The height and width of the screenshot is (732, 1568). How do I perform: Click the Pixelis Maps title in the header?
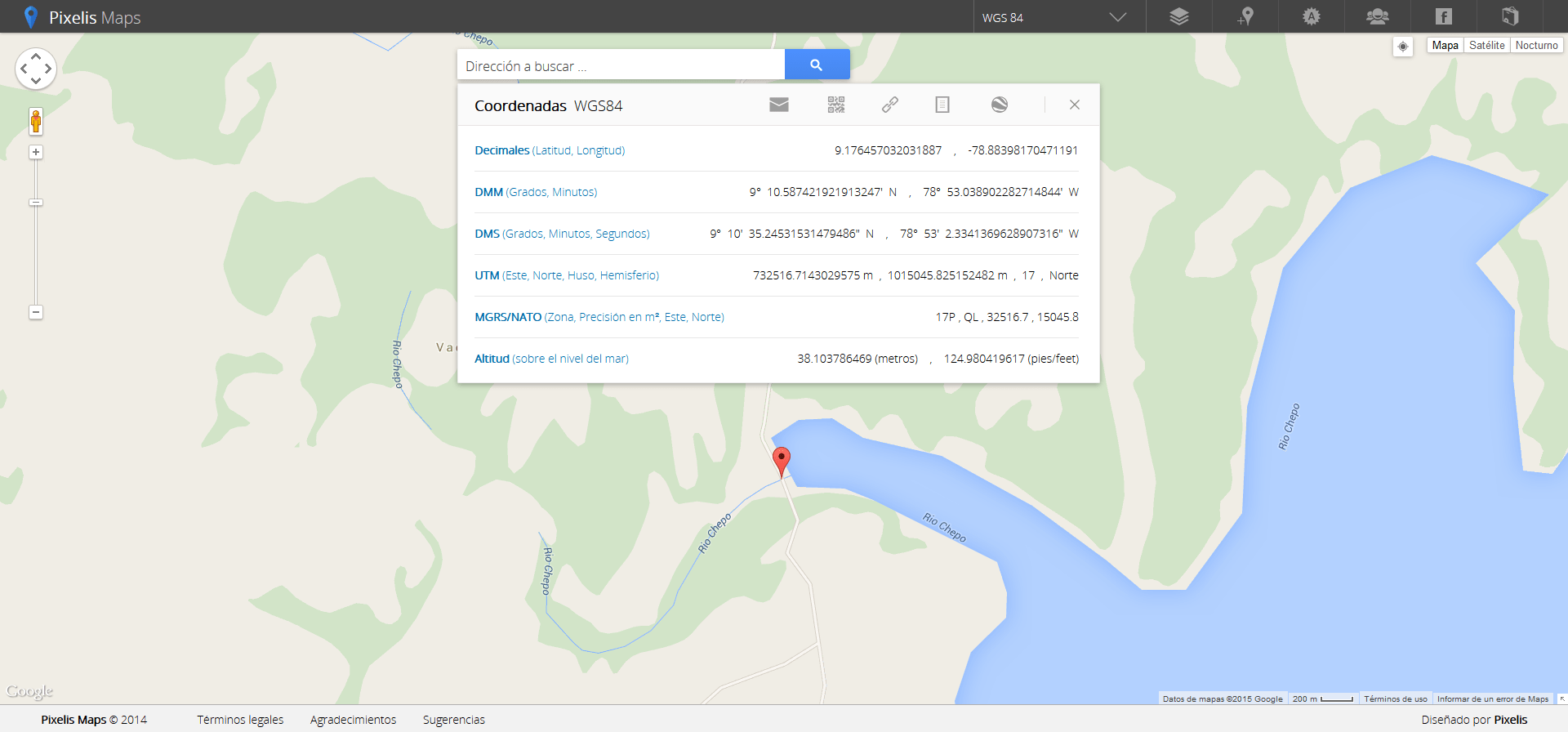click(x=95, y=17)
